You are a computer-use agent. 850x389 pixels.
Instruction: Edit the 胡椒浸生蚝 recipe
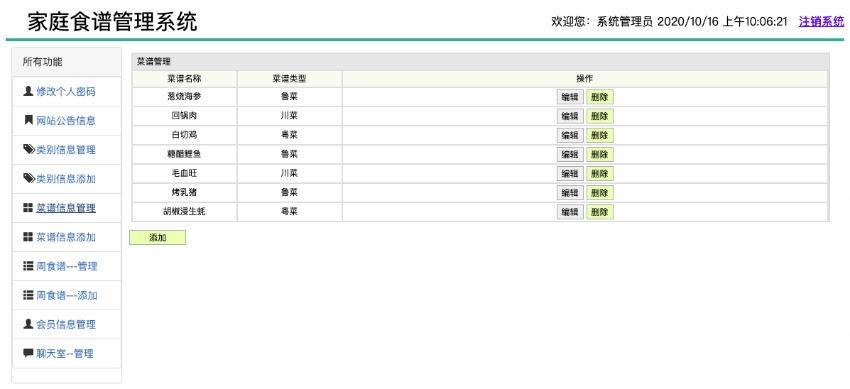click(570, 212)
